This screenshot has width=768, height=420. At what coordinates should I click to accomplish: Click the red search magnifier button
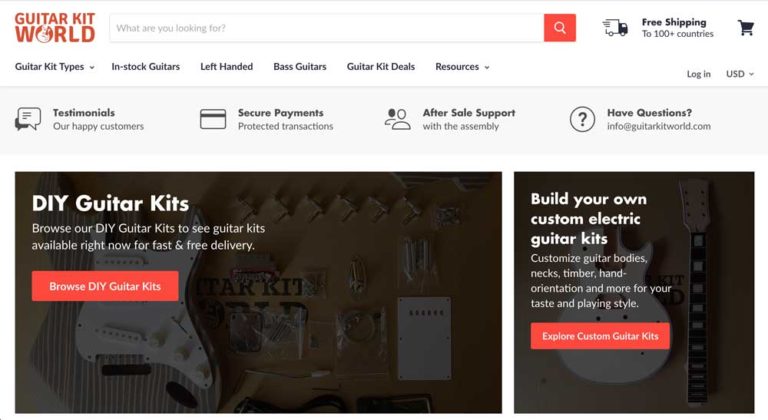tap(559, 28)
